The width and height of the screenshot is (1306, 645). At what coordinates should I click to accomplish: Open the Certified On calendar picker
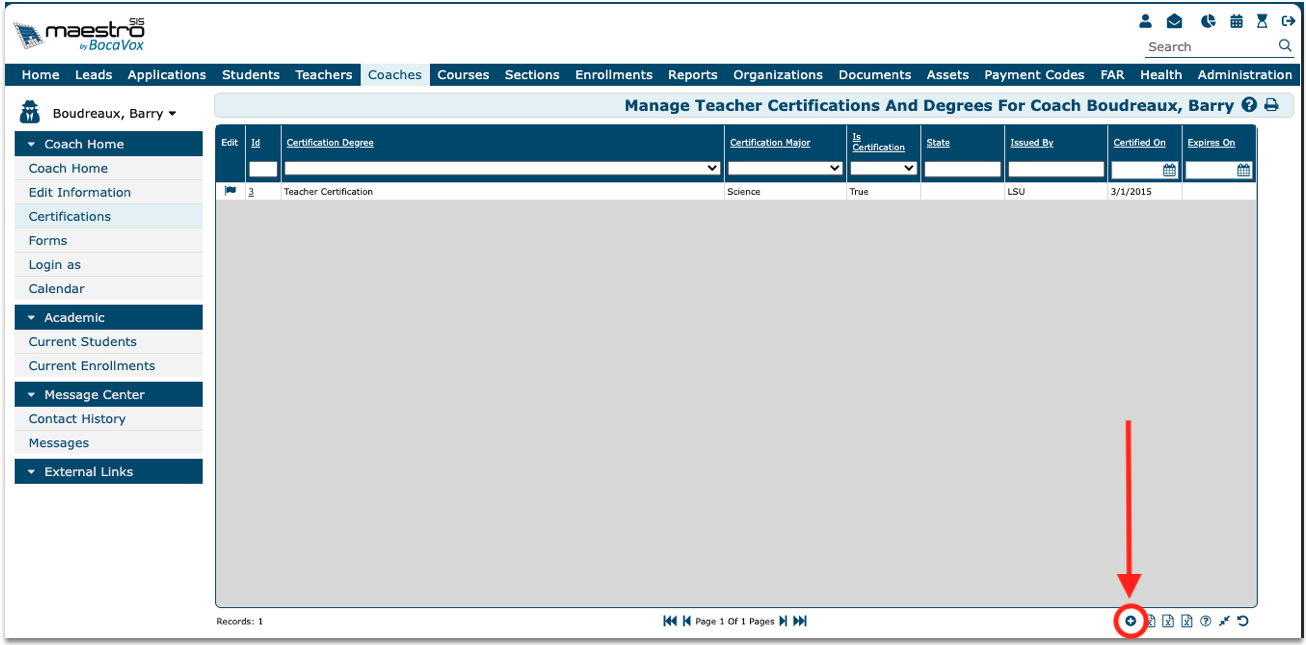tap(1168, 170)
